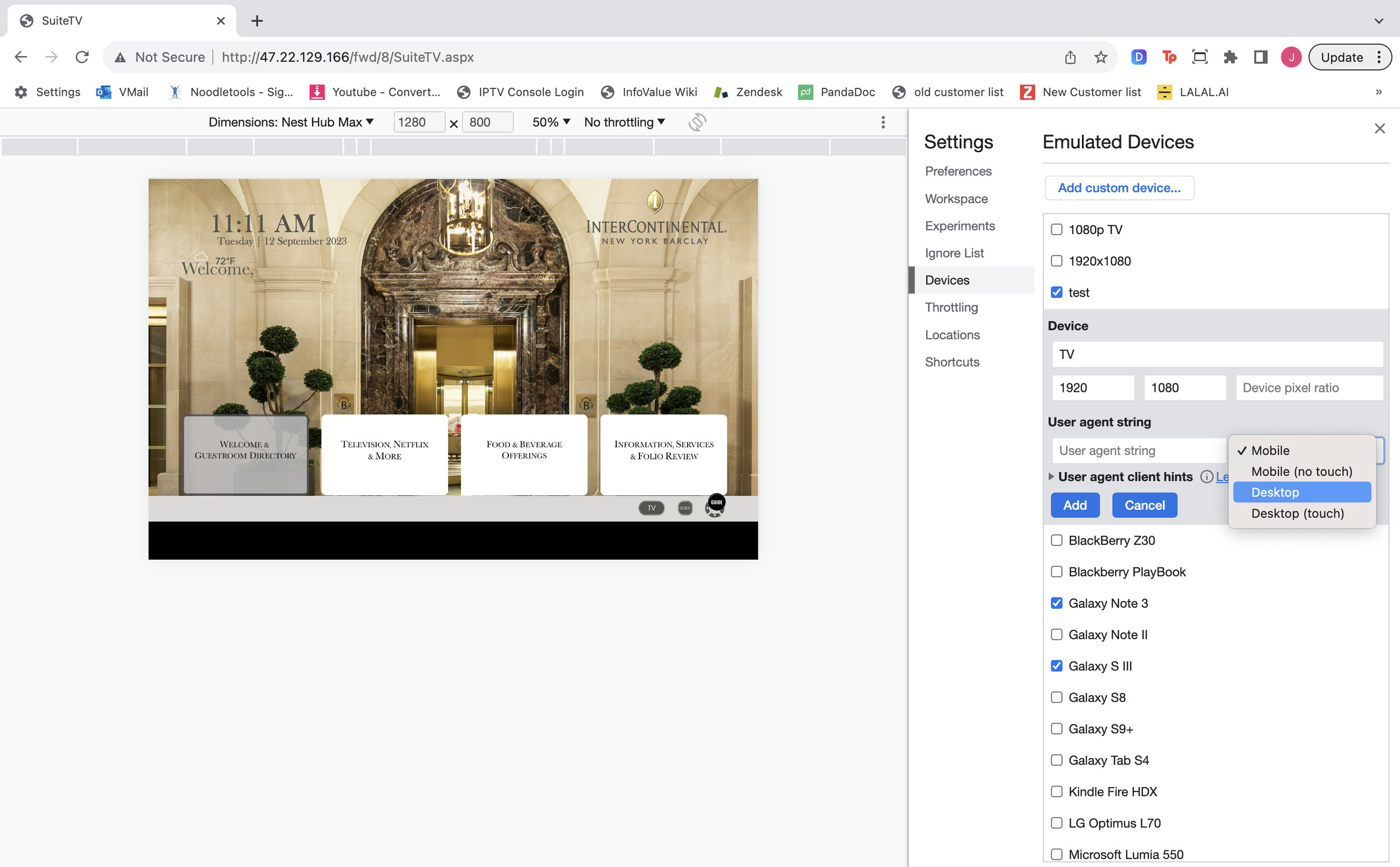Click the share page icon in address bar
The image size is (1400, 867).
click(x=1070, y=57)
